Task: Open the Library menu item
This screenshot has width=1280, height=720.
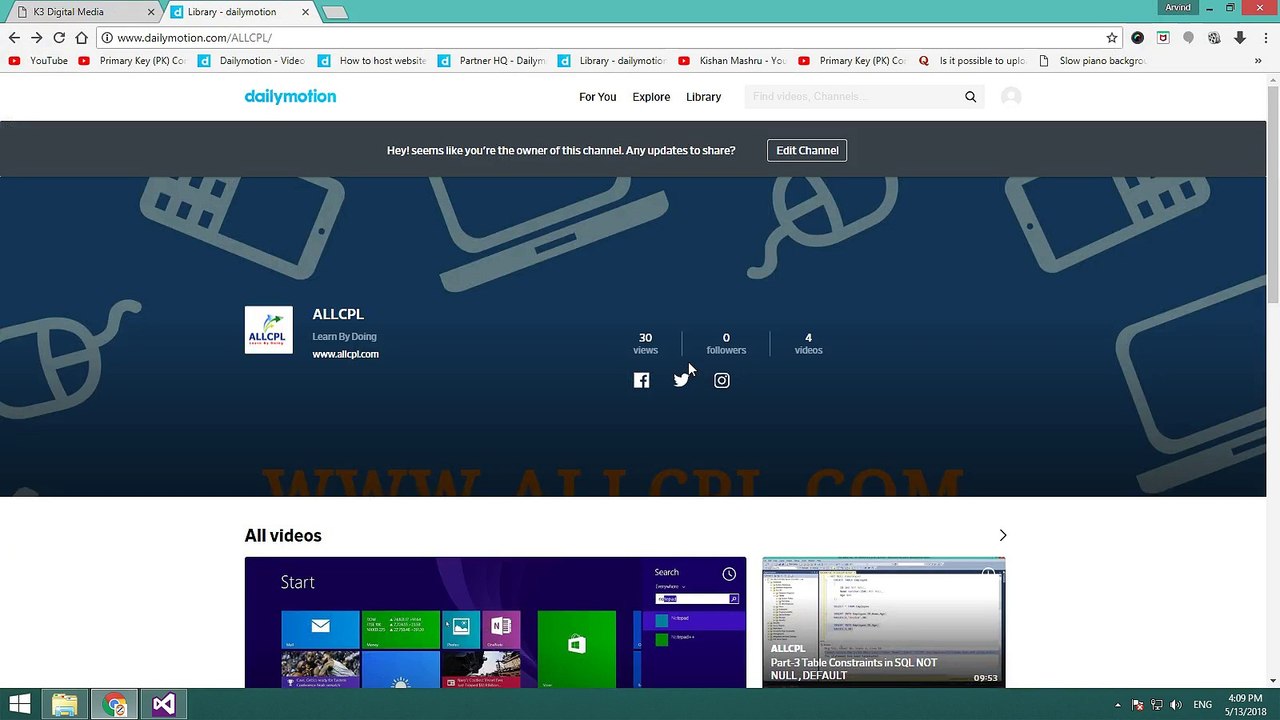Action: click(x=703, y=97)
